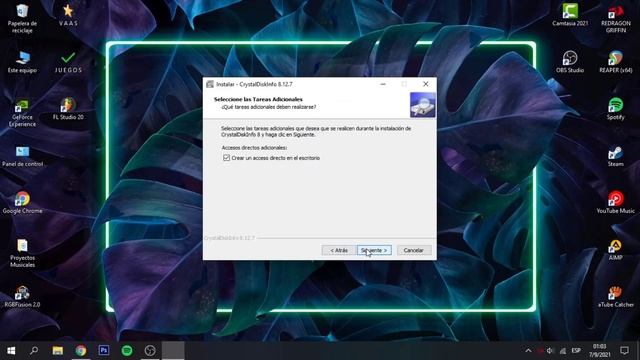Screen dimensions: 640x360
Task: Launch aTube Catcher desktop shortcut
Action: pyautogui.click(x=616, y=297)
